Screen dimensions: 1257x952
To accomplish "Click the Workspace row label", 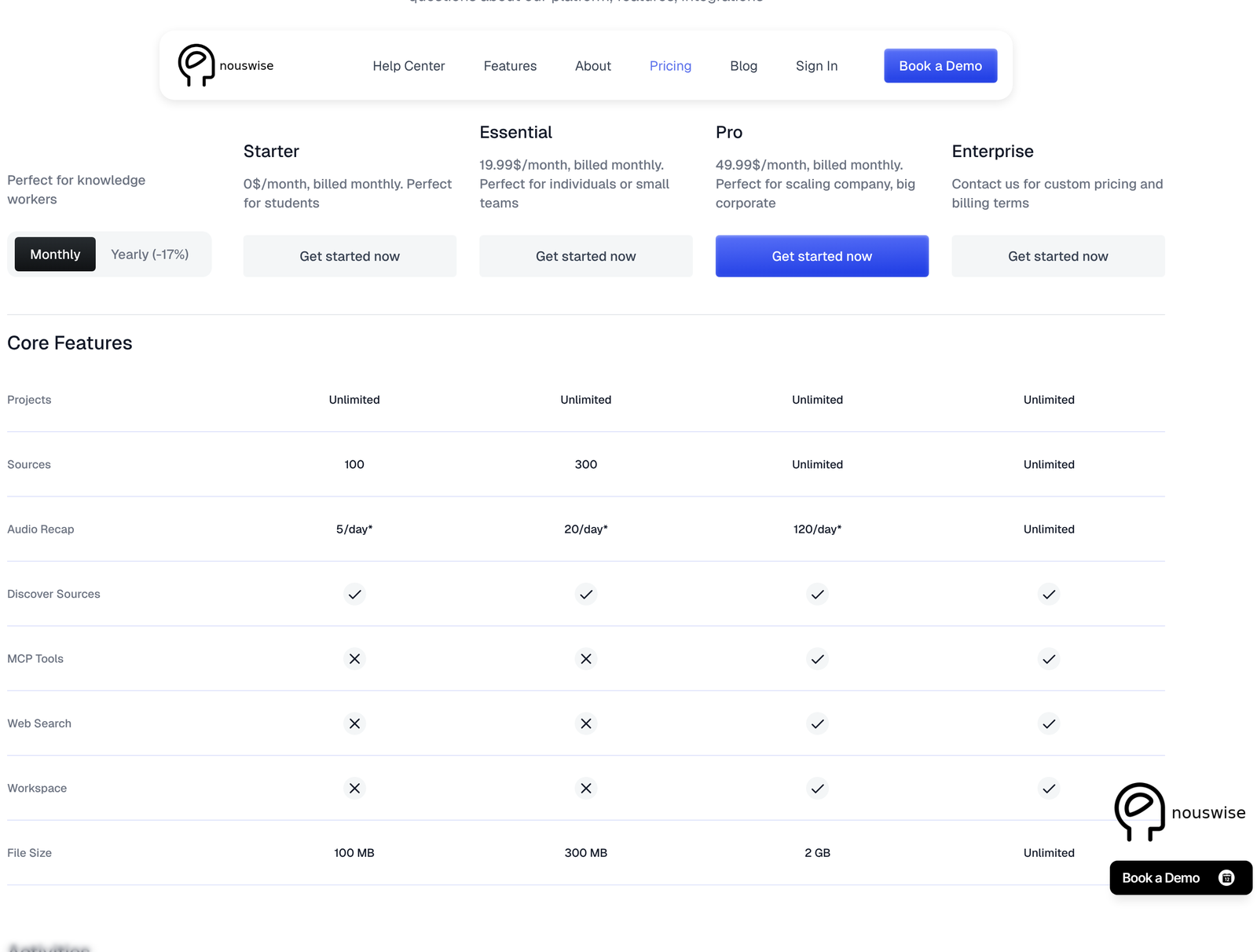I will [37, 789].
